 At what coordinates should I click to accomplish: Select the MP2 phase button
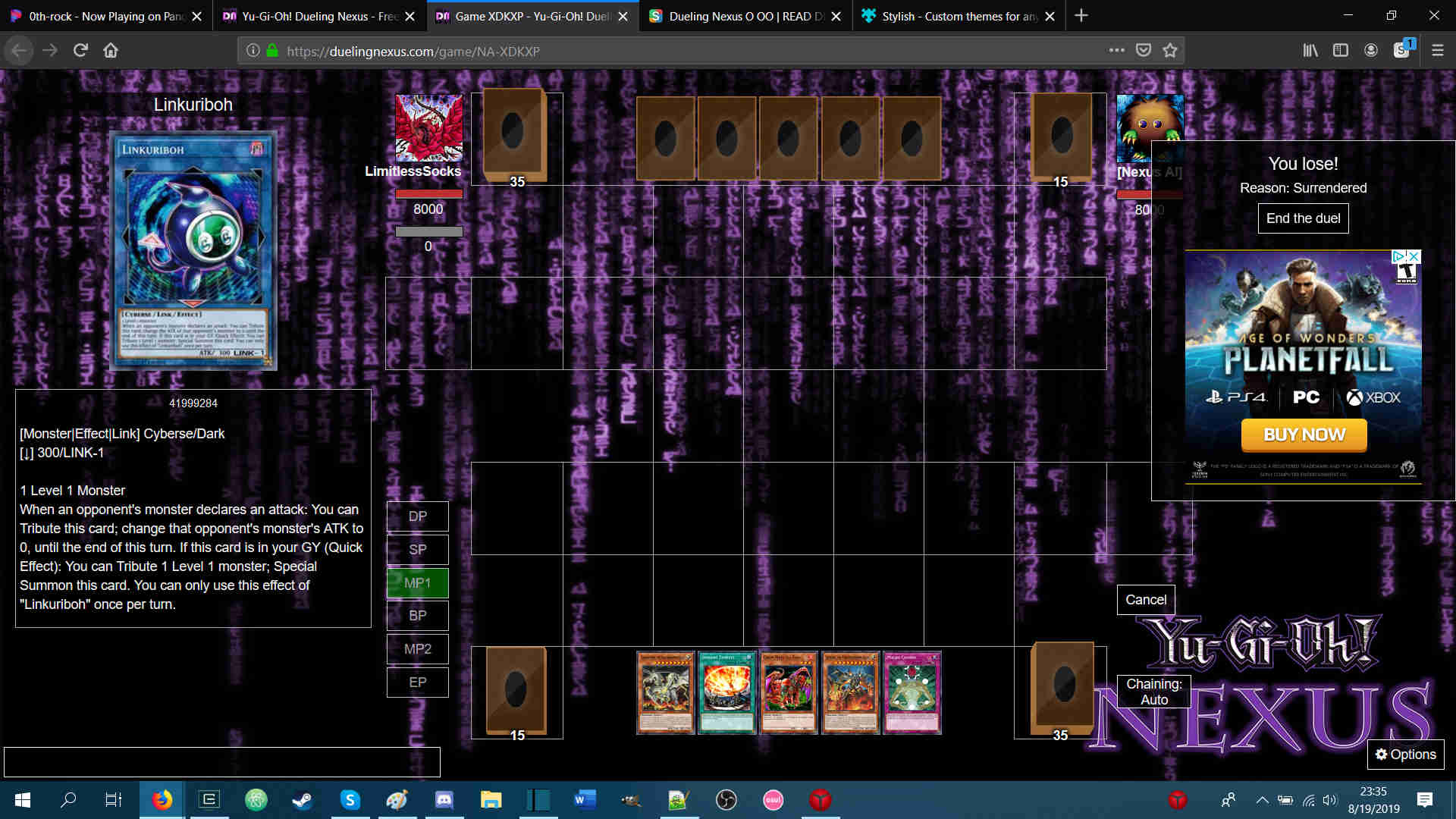coord(418,649)
